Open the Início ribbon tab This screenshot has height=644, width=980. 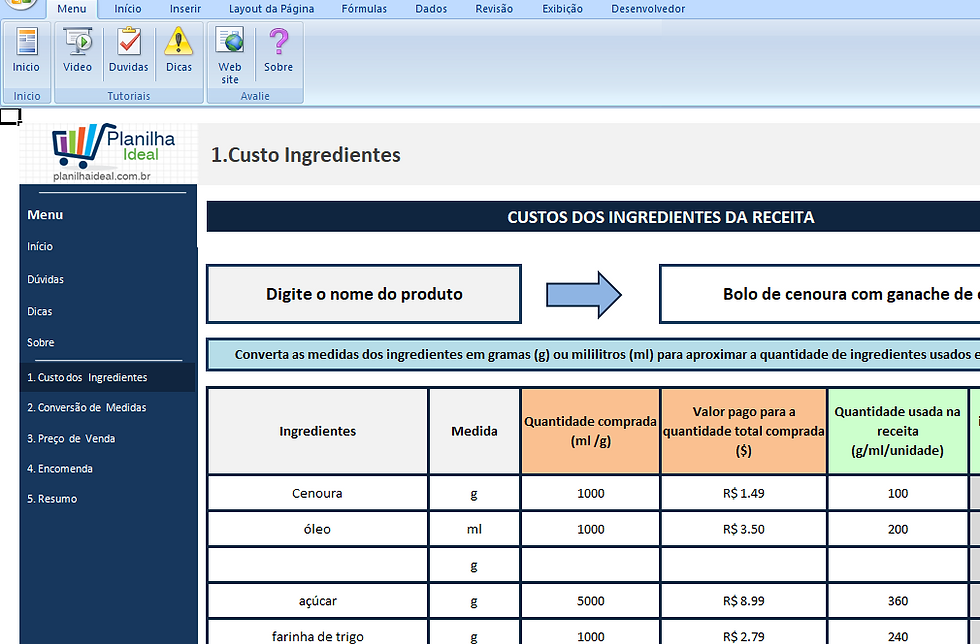[x=128, y=9]
